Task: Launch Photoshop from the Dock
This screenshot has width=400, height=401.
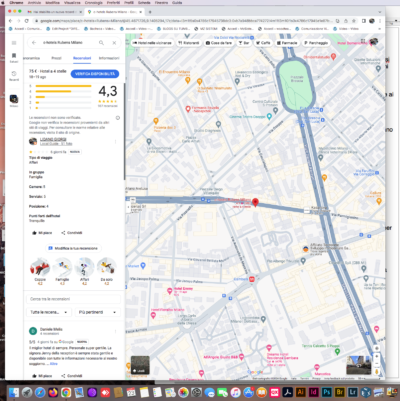Action: pos(327,392)
